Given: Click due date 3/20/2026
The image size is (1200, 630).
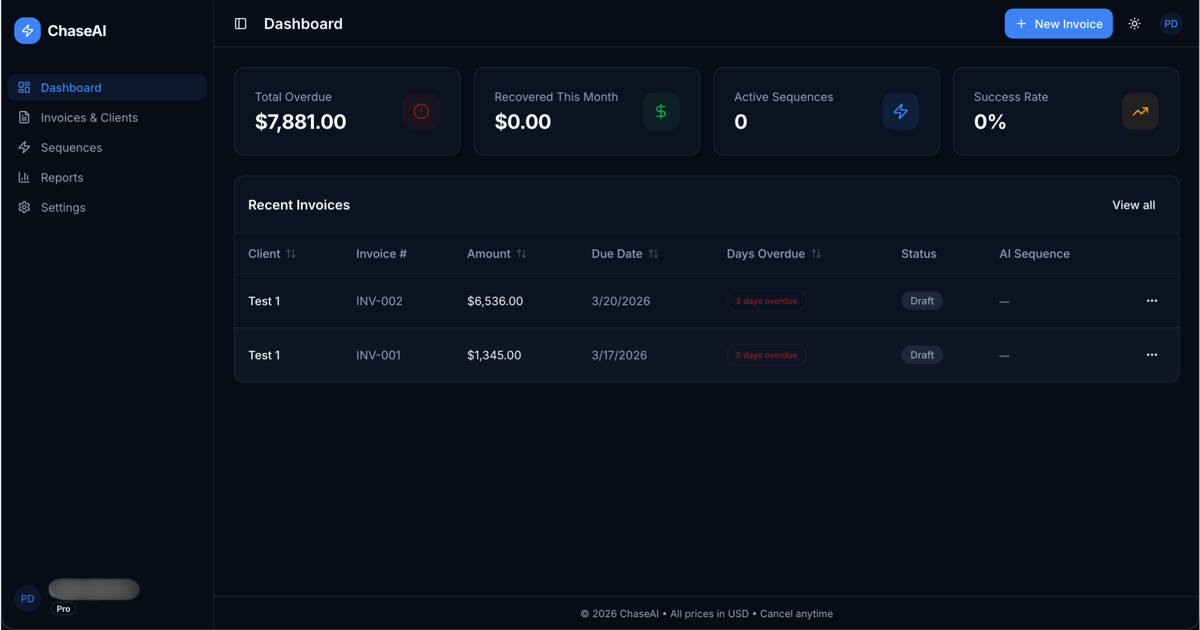Looking at the screenshot, I should coord(621,301).
